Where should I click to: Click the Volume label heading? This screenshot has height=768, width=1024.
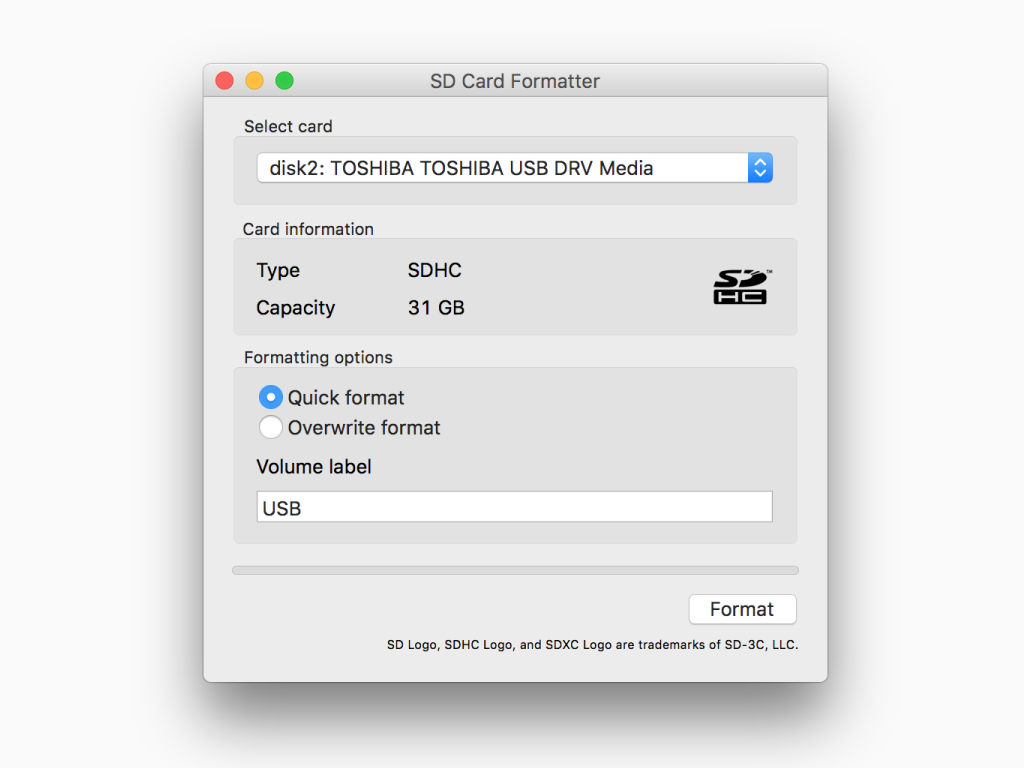tap(313, 467)
